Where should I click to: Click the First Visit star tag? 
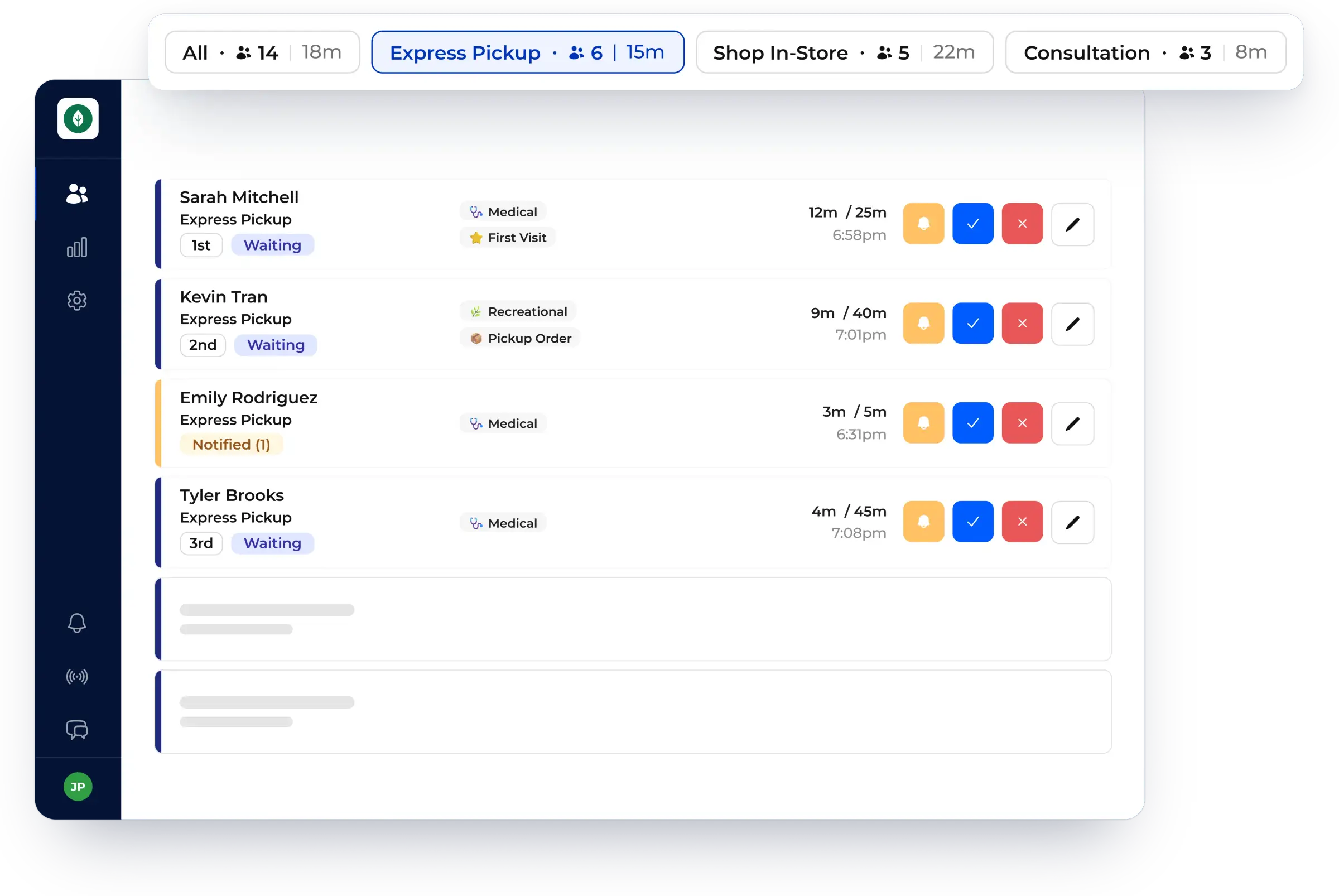[x=508, y=237]
